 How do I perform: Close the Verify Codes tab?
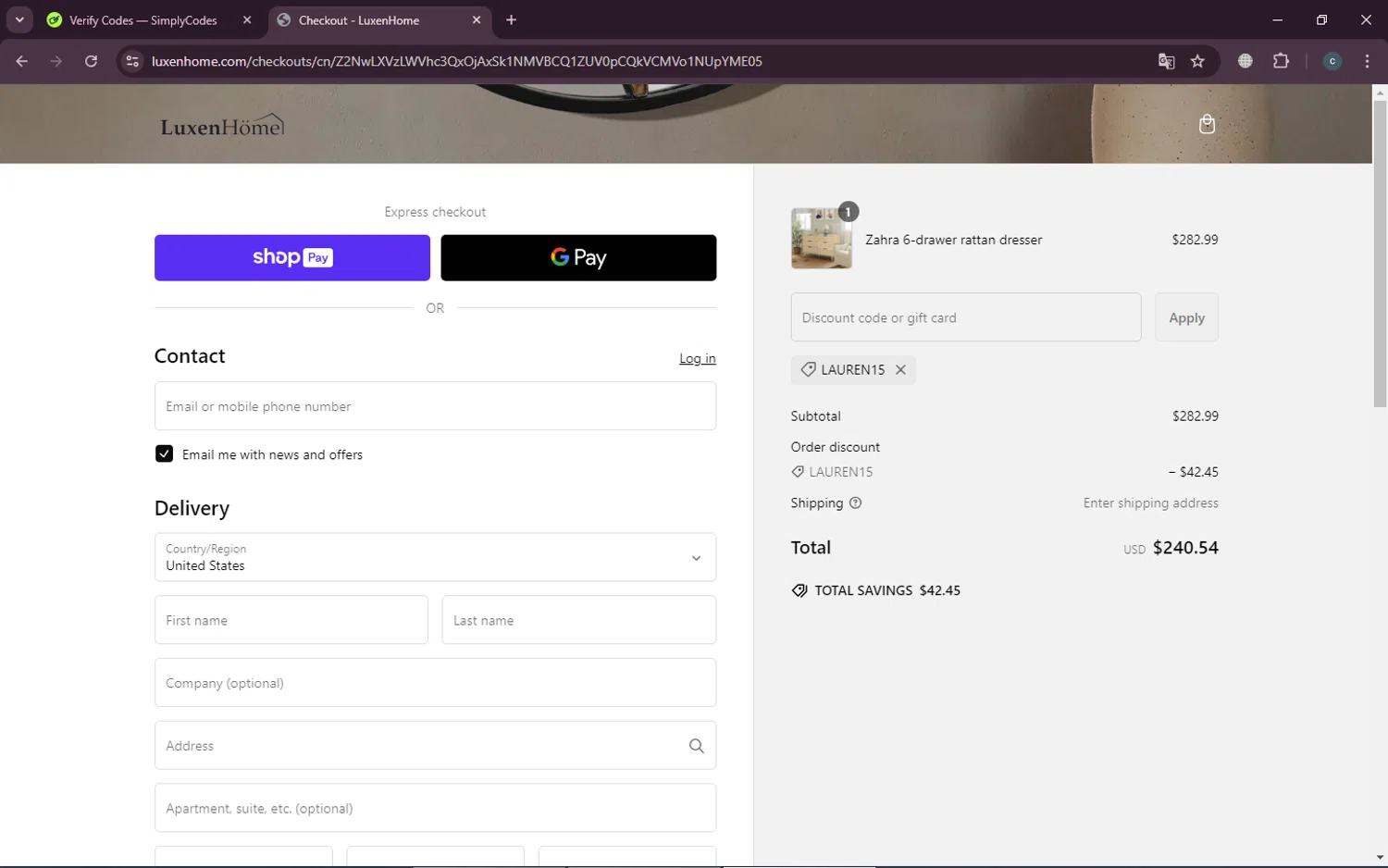pyautogui.click(x=247, y=20)
